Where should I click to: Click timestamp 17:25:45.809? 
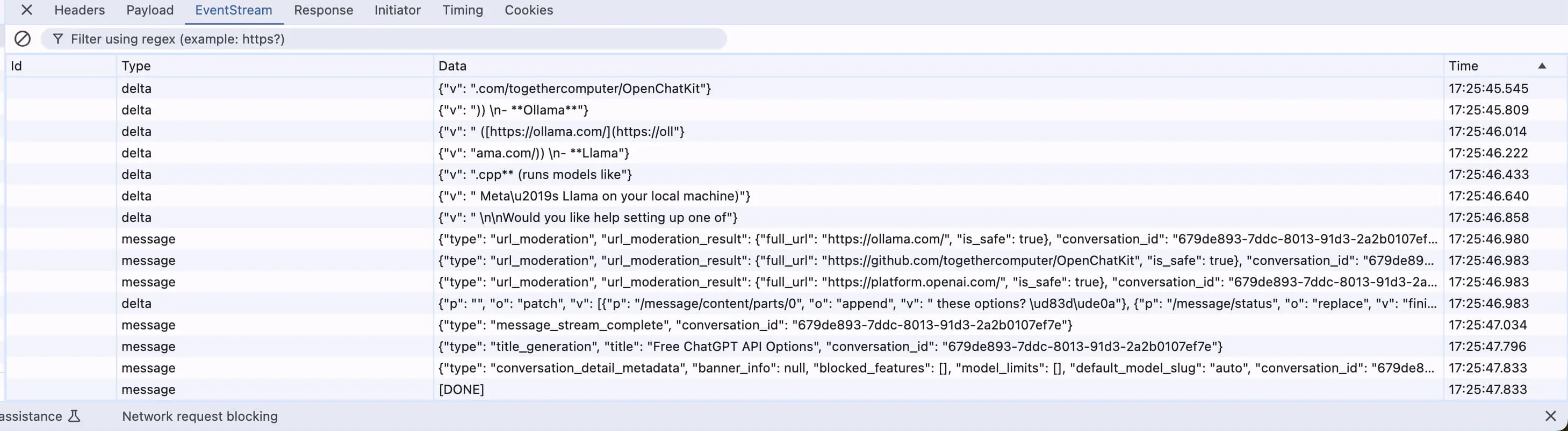(1488, 110)
